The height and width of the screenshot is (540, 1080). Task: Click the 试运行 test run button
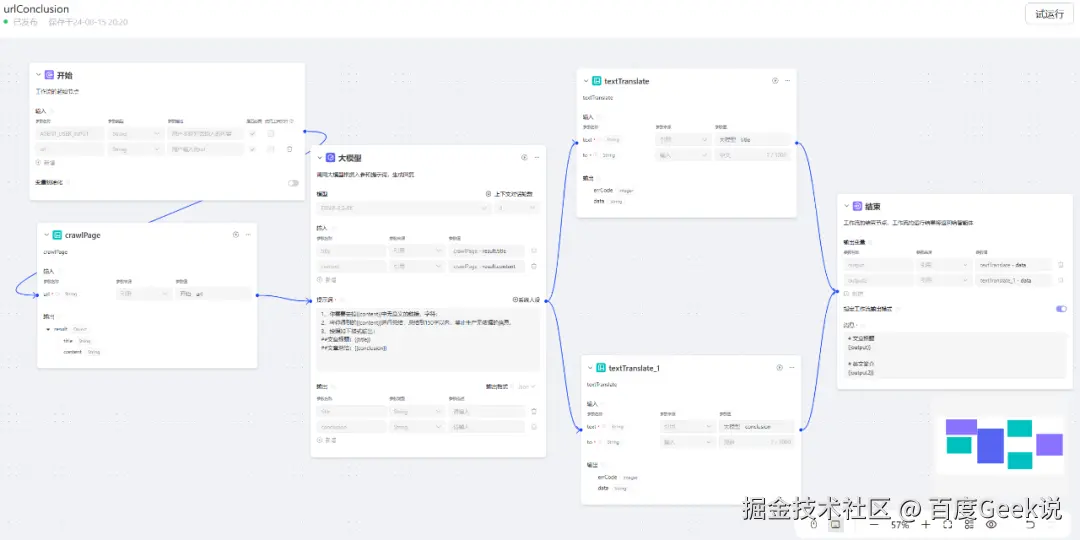(1049, 14)
